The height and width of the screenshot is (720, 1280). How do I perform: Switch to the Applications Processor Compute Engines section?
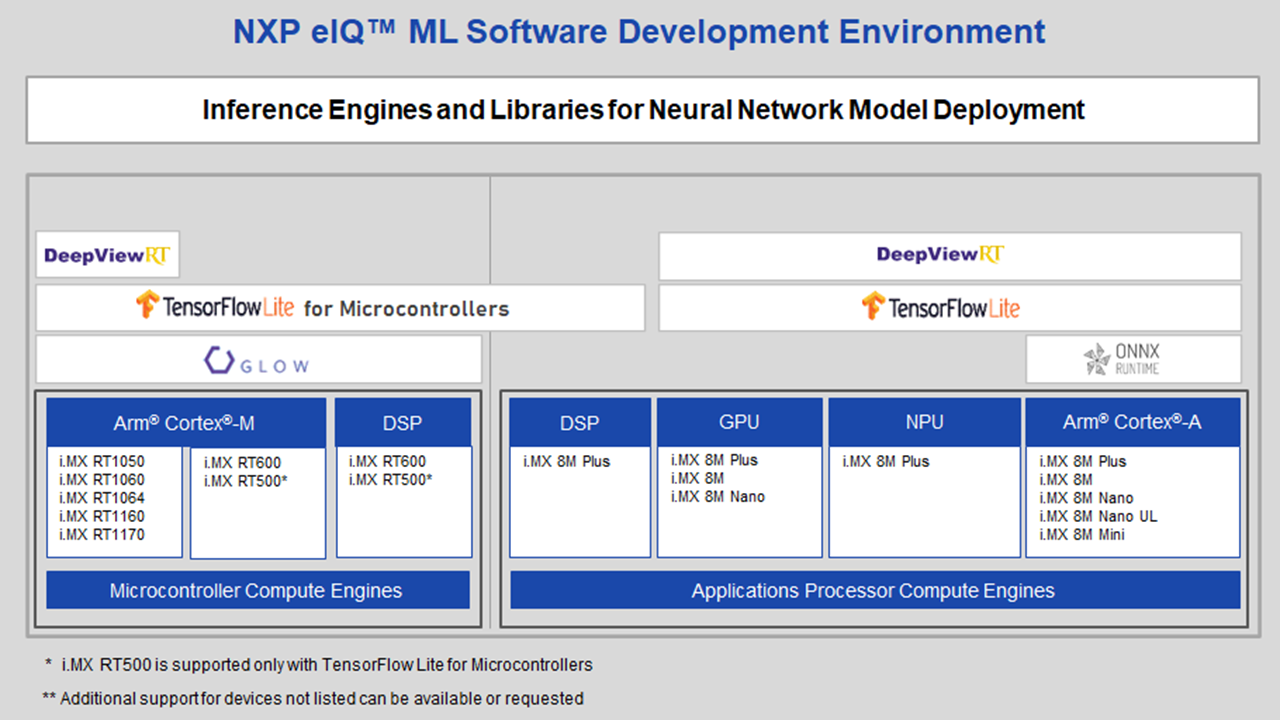click(873, 590)
